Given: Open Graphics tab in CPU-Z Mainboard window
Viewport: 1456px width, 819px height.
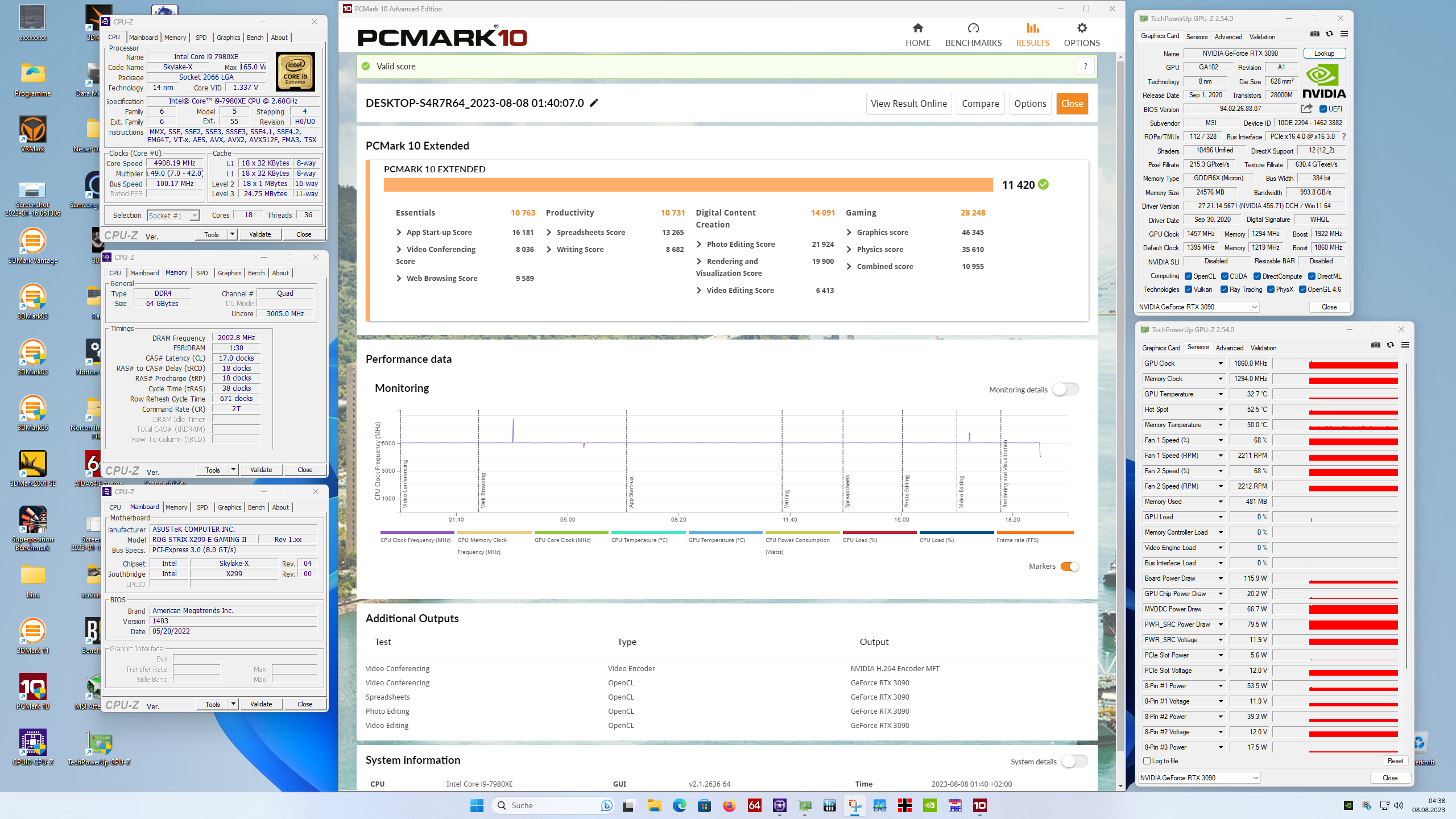Looking at the screenshot, I should pos(229,507).
